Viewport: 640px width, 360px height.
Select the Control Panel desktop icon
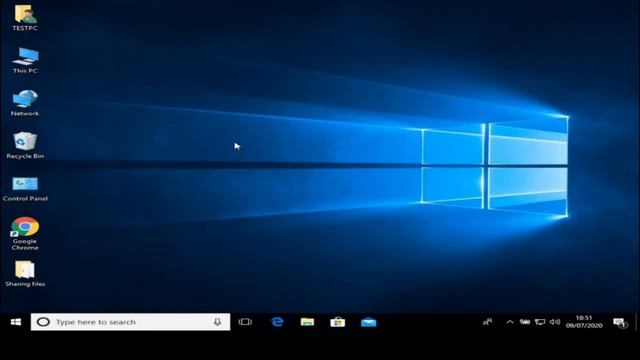pyautogui.click(x=25, y=189)
